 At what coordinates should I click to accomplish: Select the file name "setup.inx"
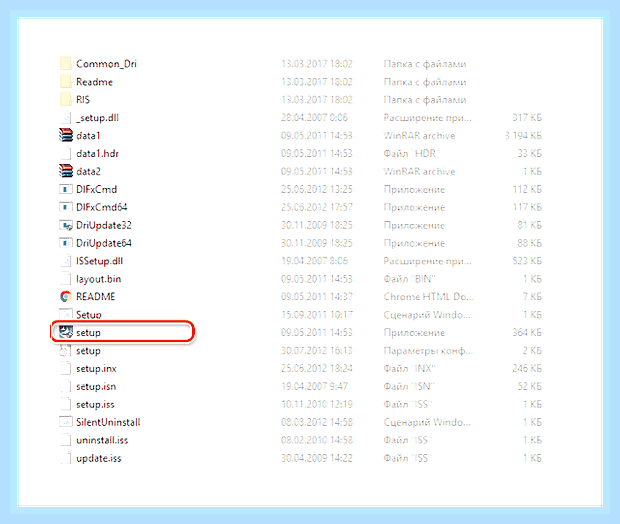point(96,369)
